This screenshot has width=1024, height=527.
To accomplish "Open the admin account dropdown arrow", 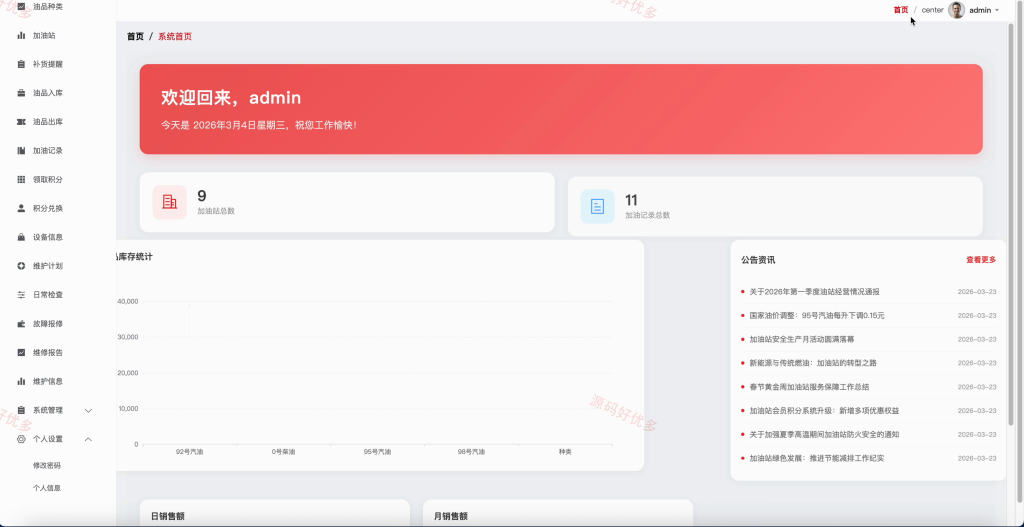I will (997, 10).
